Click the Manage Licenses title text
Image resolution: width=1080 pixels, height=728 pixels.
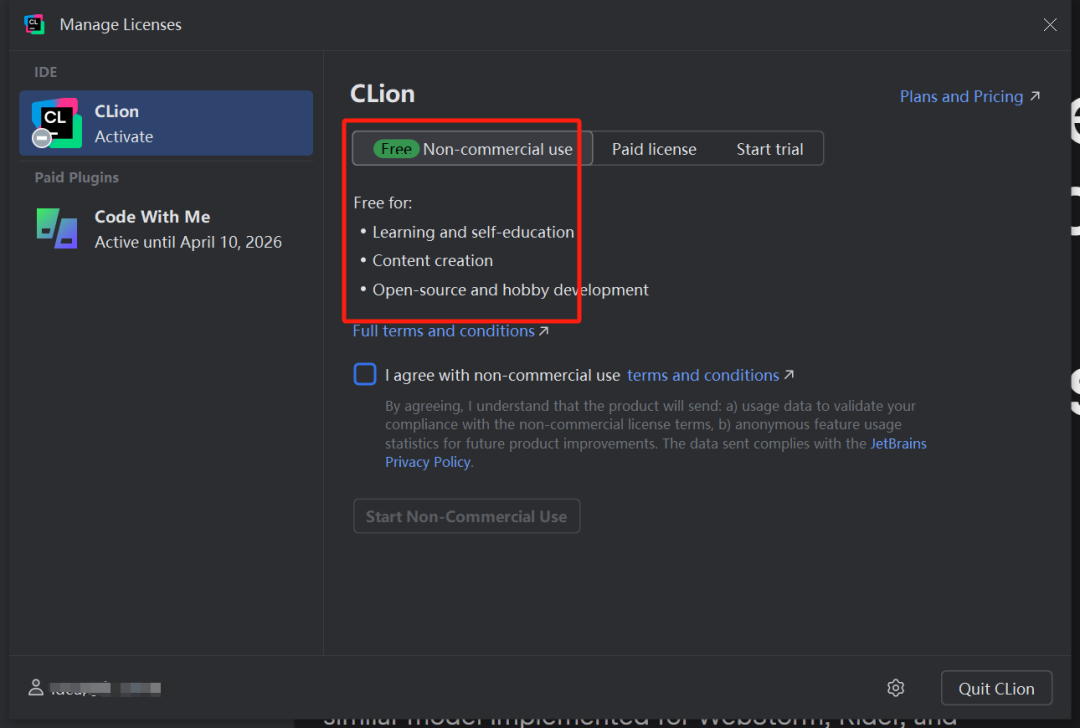coord(121,25)
